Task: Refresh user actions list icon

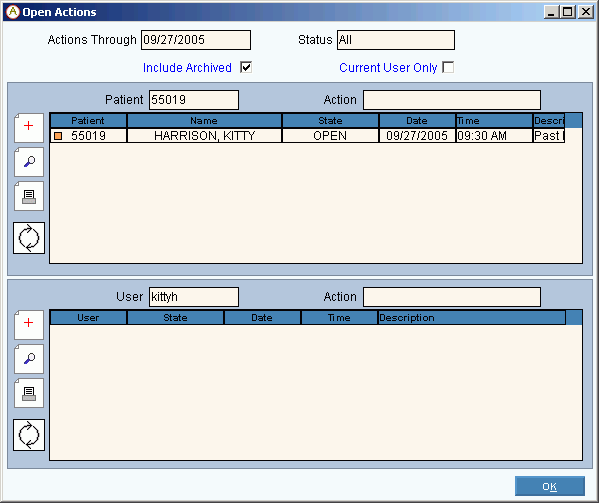Action: 29,435
